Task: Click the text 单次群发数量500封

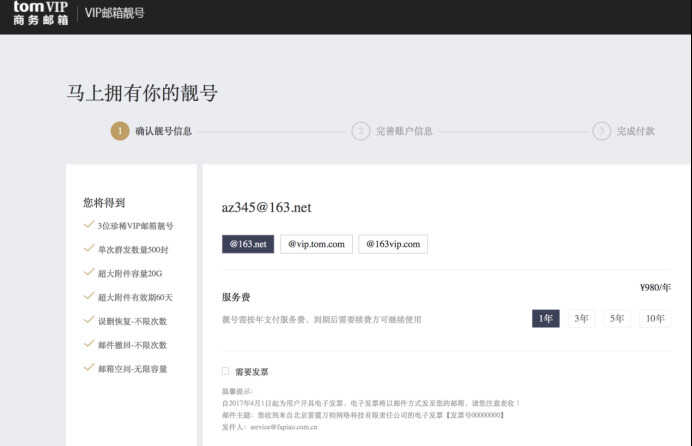Action: click(x=133, y=250)
